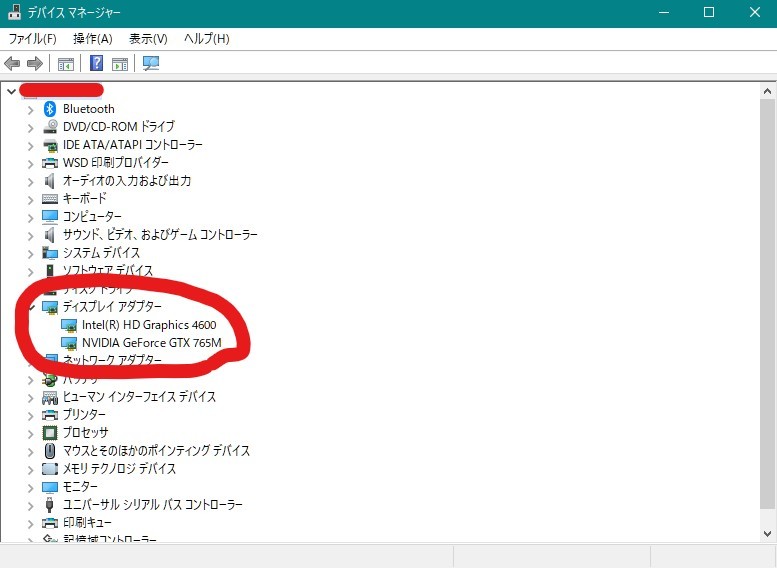This screenshot has height=568, width=777.
Task: Click the DVD/CD-ROM ドライブ disc icon
Action: click(50, 126)
